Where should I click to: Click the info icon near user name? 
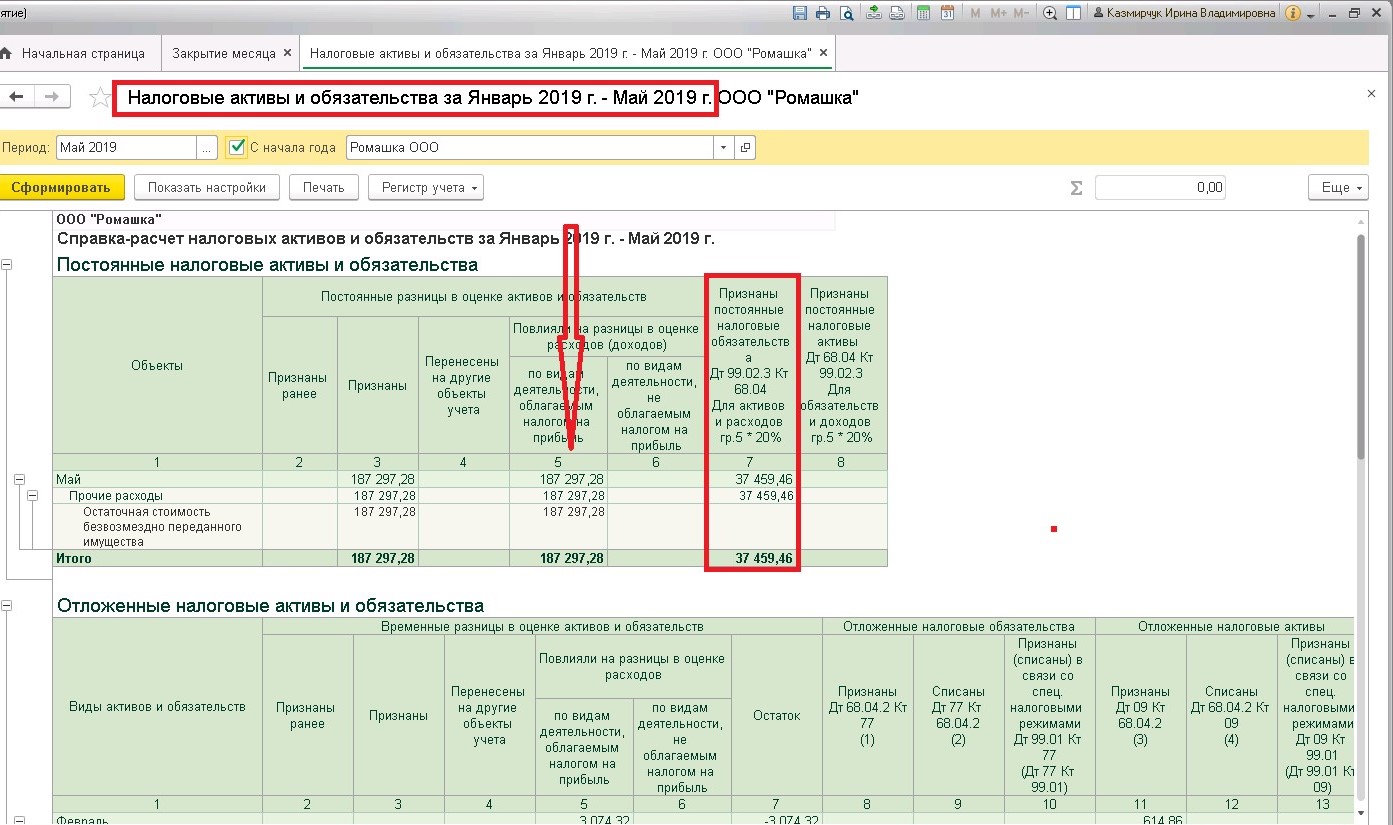coord(1293,13)
